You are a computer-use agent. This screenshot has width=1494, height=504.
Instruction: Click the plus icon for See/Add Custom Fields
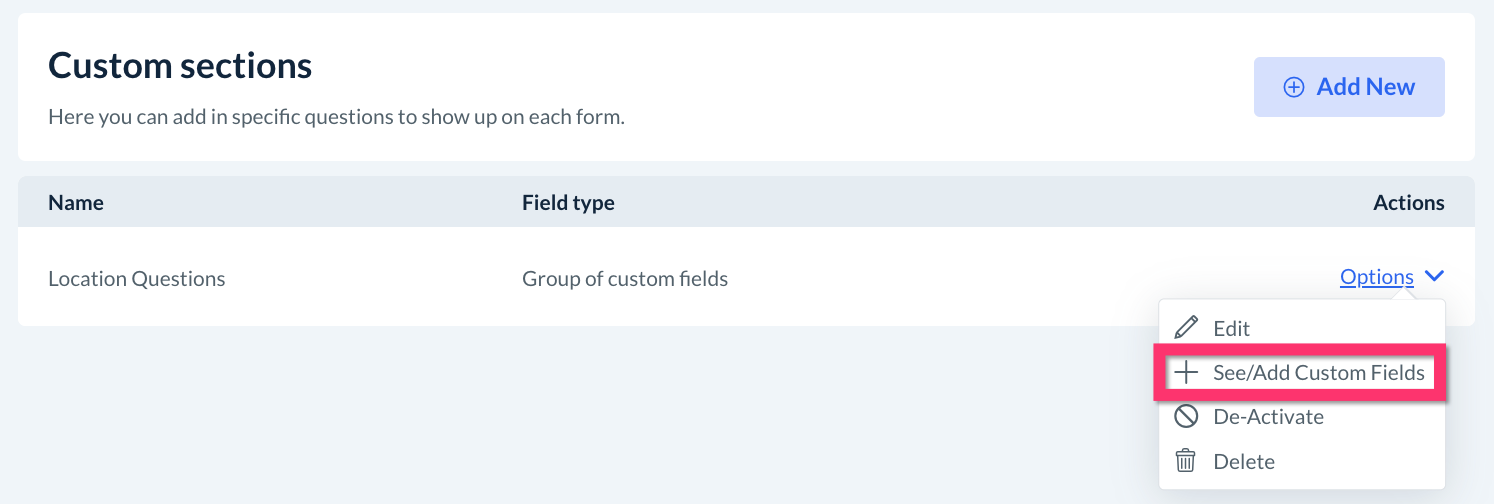pos(1186,373)
